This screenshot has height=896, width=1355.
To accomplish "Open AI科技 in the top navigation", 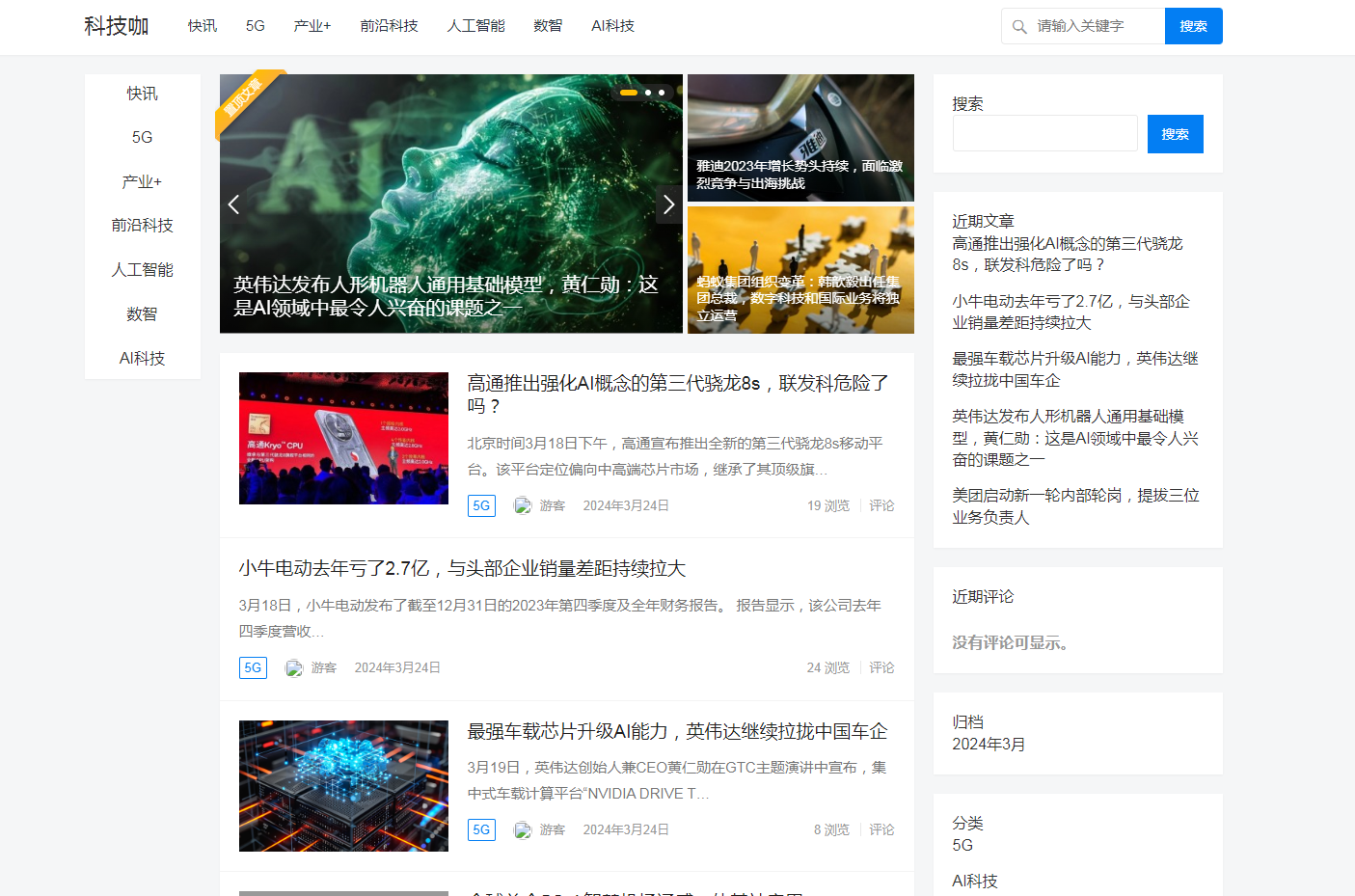I will tap(613, 26).
